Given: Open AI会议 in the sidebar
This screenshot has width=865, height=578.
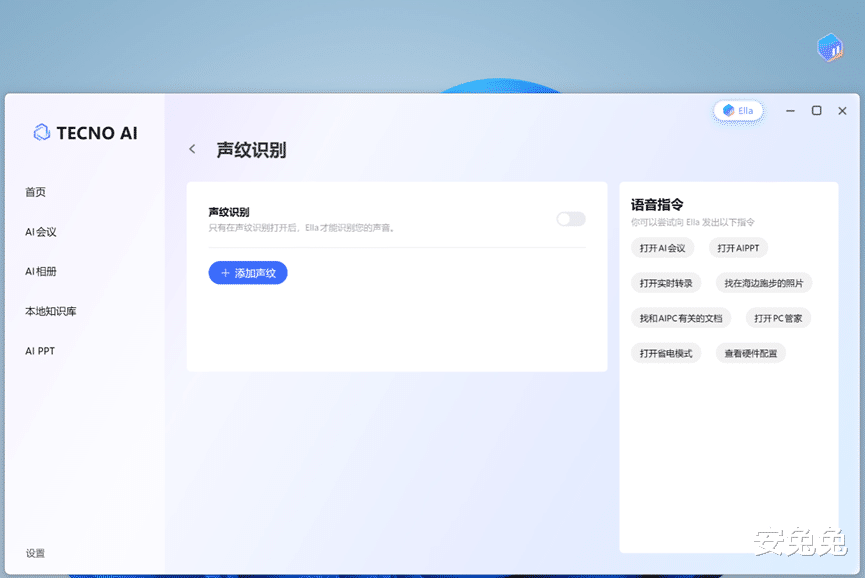Looking at the screenshot, I should coord(41,232).
